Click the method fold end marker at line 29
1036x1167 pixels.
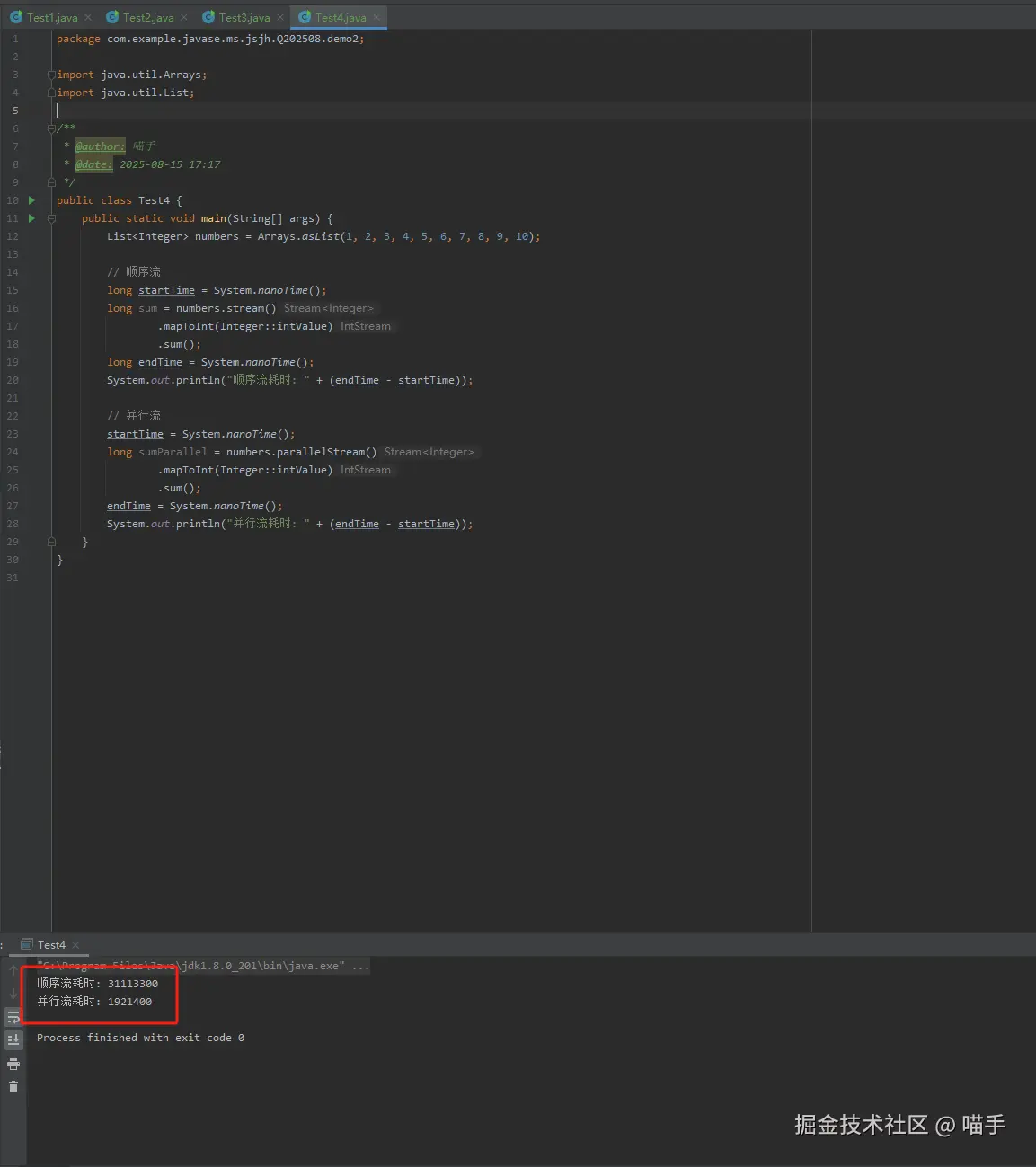51,542
